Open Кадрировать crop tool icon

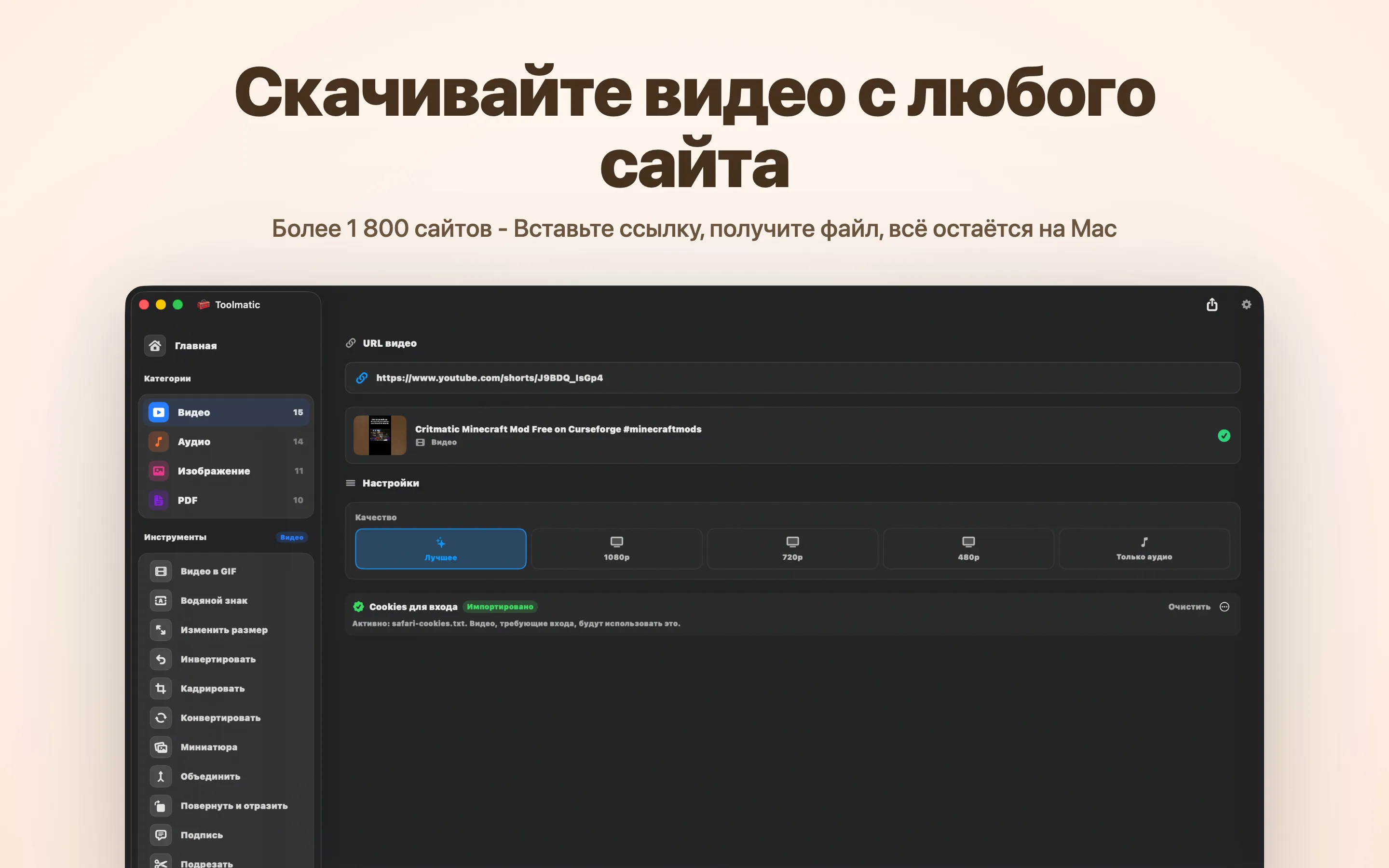point(161,688)
